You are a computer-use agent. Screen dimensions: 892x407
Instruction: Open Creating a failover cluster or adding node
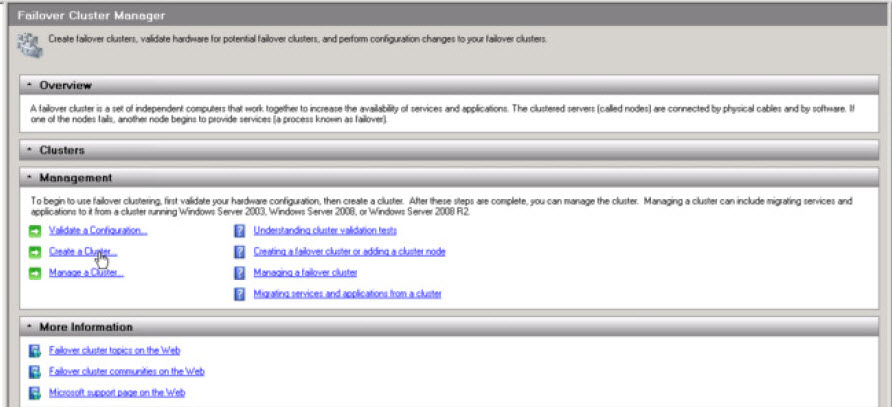[x=349, y=251]
